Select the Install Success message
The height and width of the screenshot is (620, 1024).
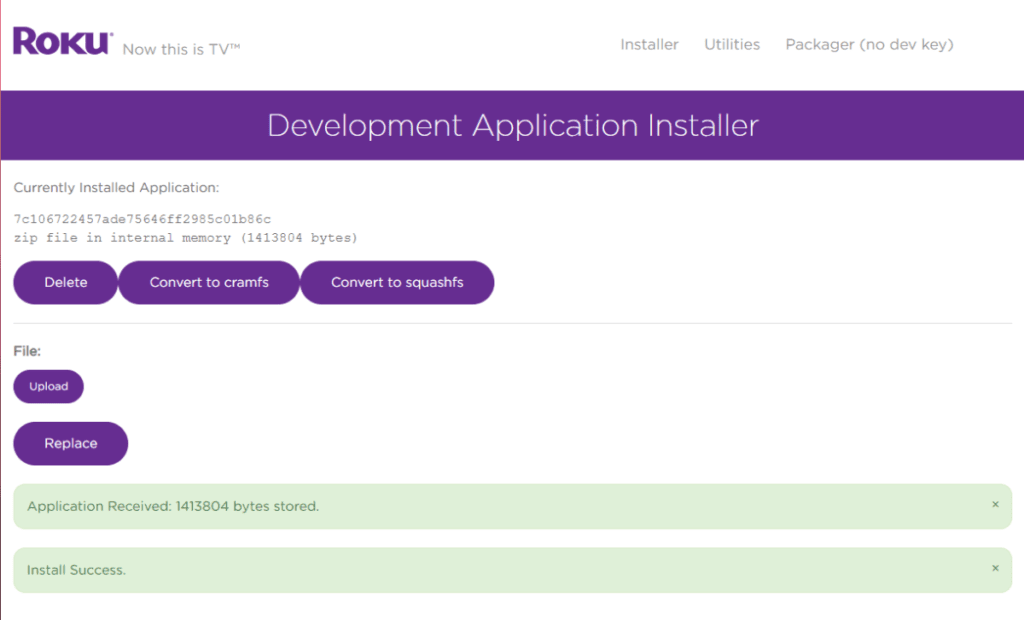[x=78, y=568]
